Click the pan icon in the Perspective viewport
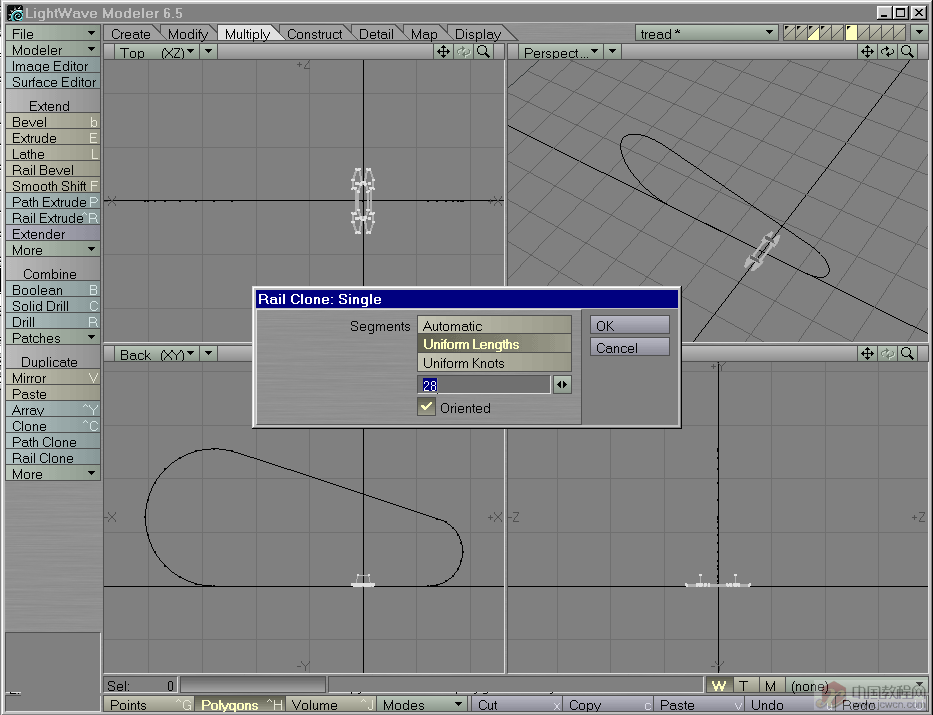This screenshot has width=933, height=715. pos(868,52)
